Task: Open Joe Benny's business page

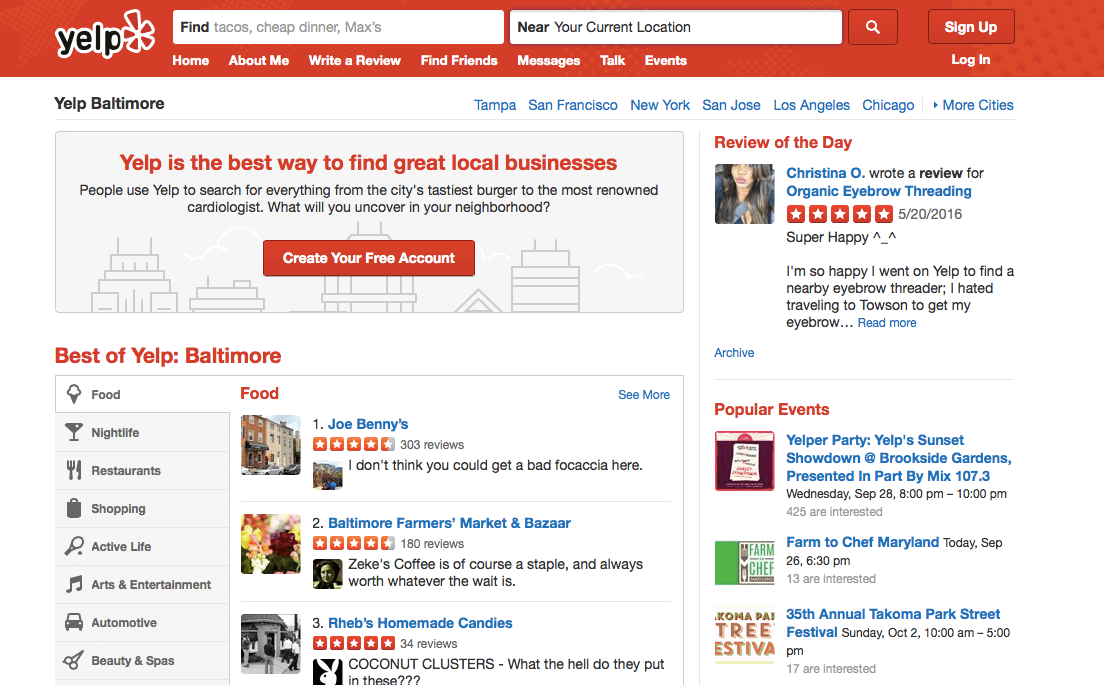Action: 368,424
